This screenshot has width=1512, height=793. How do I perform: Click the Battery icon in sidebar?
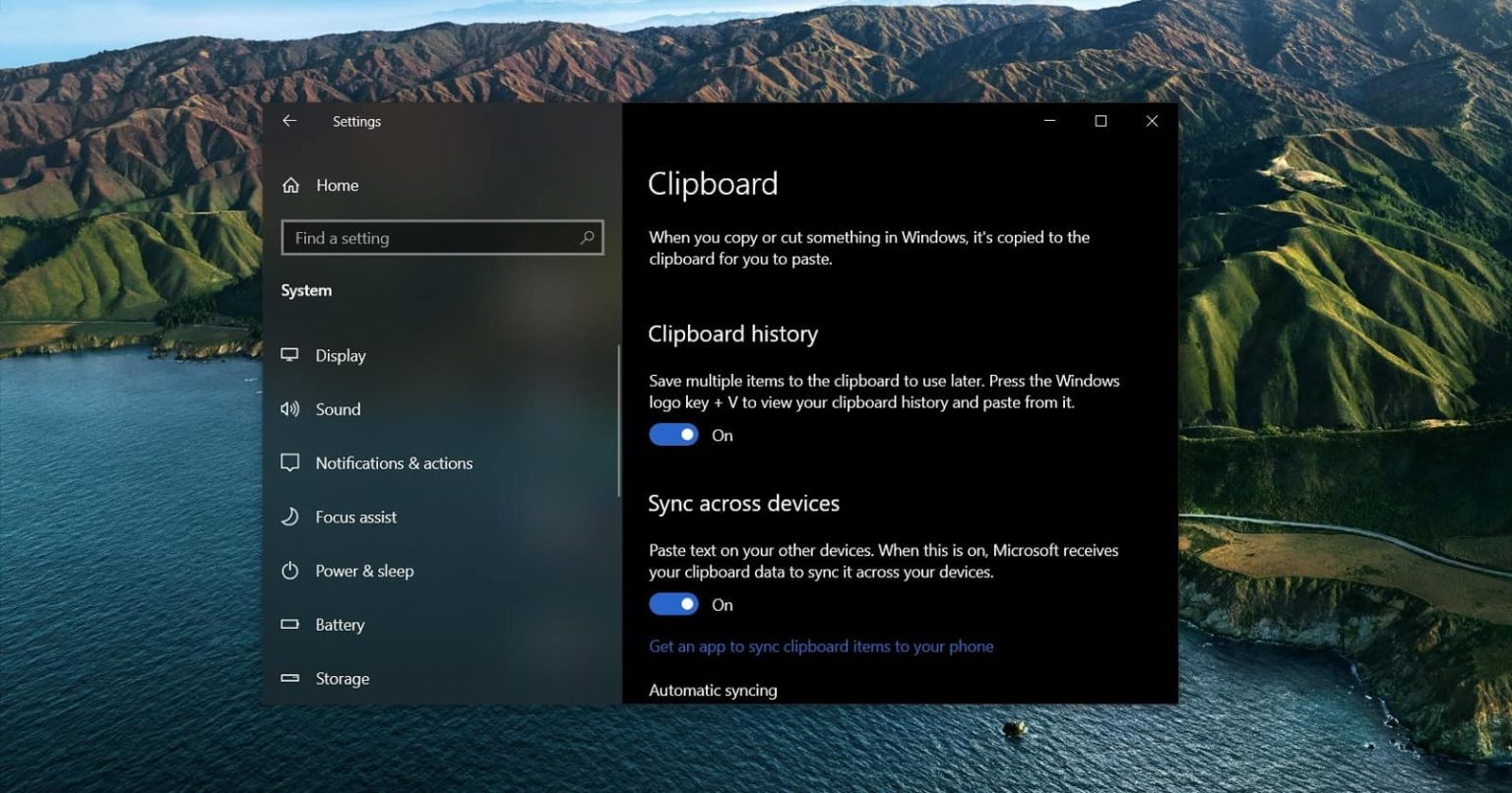click(x=289, y=625)
